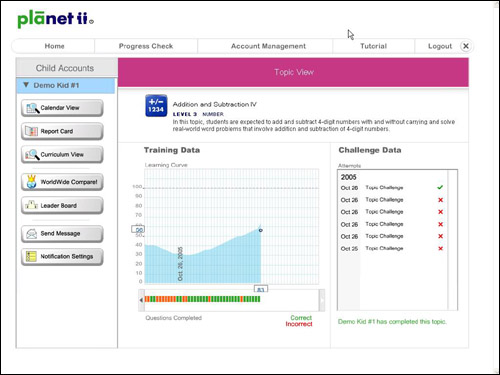Open the Leader Board
This screenshot has width=500, height=375.
pyautogui.click(x=62, y=205)
